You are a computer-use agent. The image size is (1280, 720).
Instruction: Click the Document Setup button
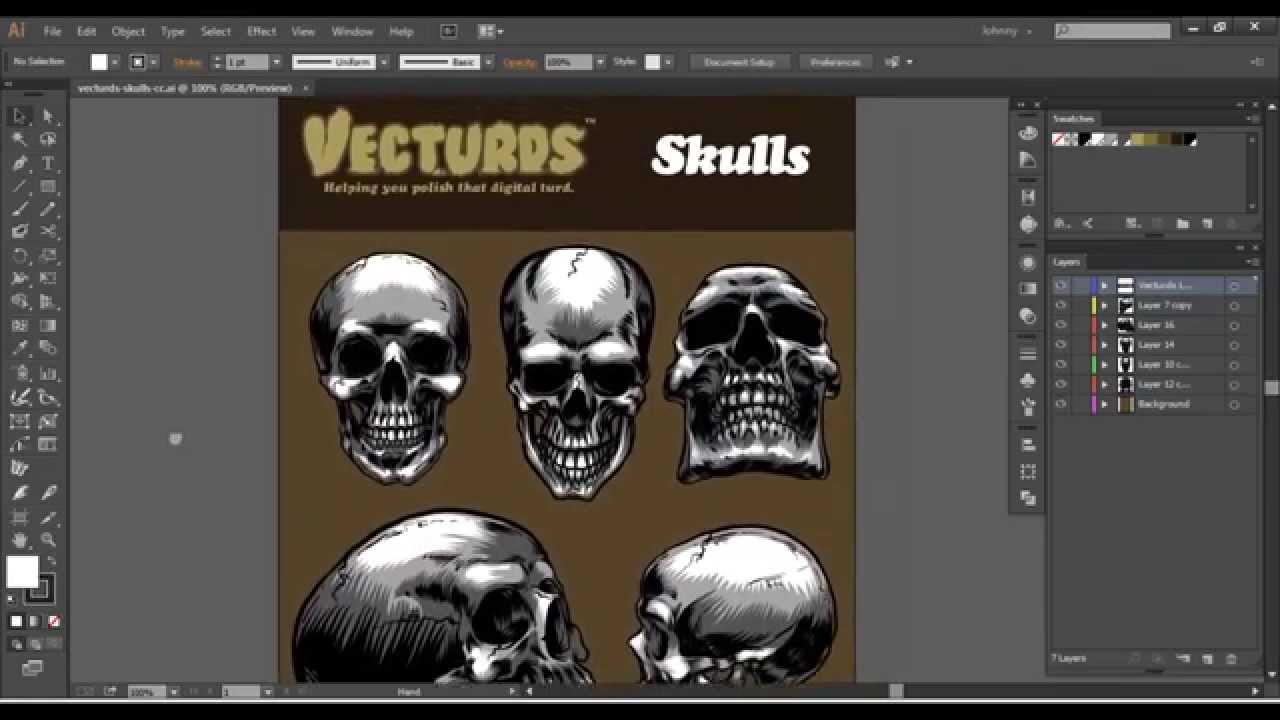(x=739, y=62)
